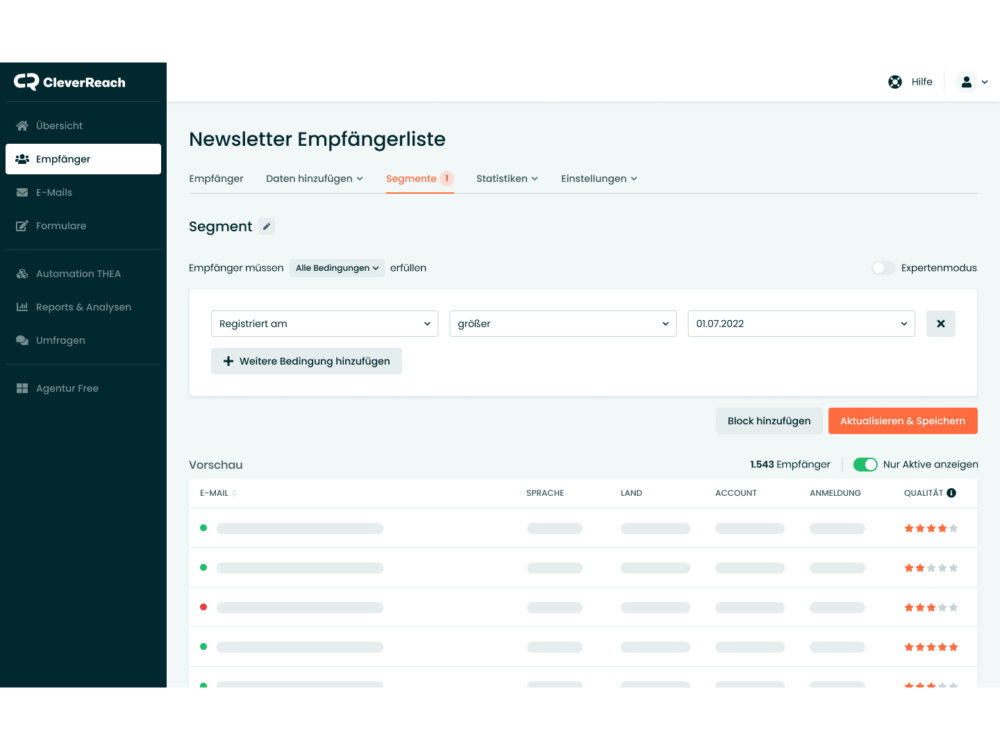Image resolution: width=1000 pixels, height=750 pixels.
Task: Click the Umfragen speech bubble icon
Action: [x=22, y=341]
